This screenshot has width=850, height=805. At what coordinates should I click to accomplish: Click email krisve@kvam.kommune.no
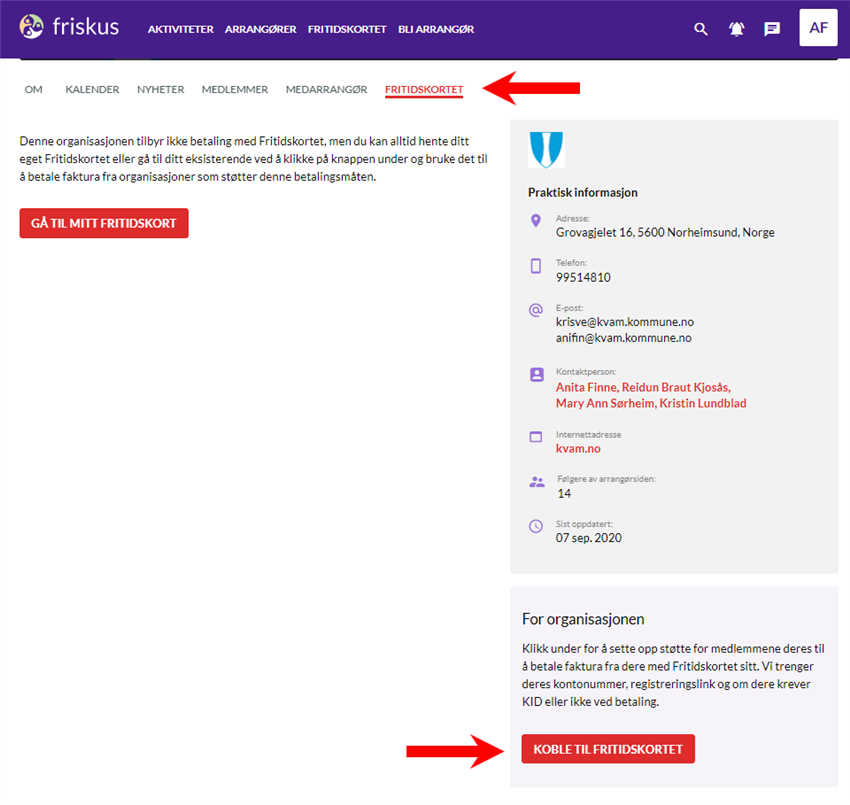[624, 322]
